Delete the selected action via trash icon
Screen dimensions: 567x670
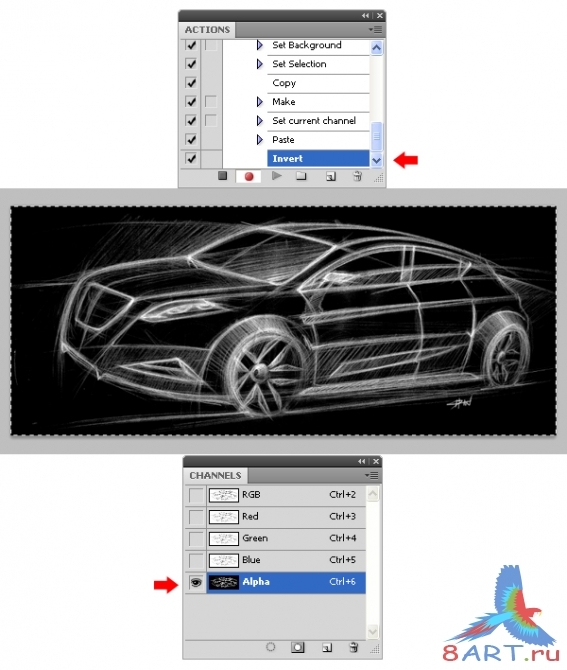(x=357, y=176)
